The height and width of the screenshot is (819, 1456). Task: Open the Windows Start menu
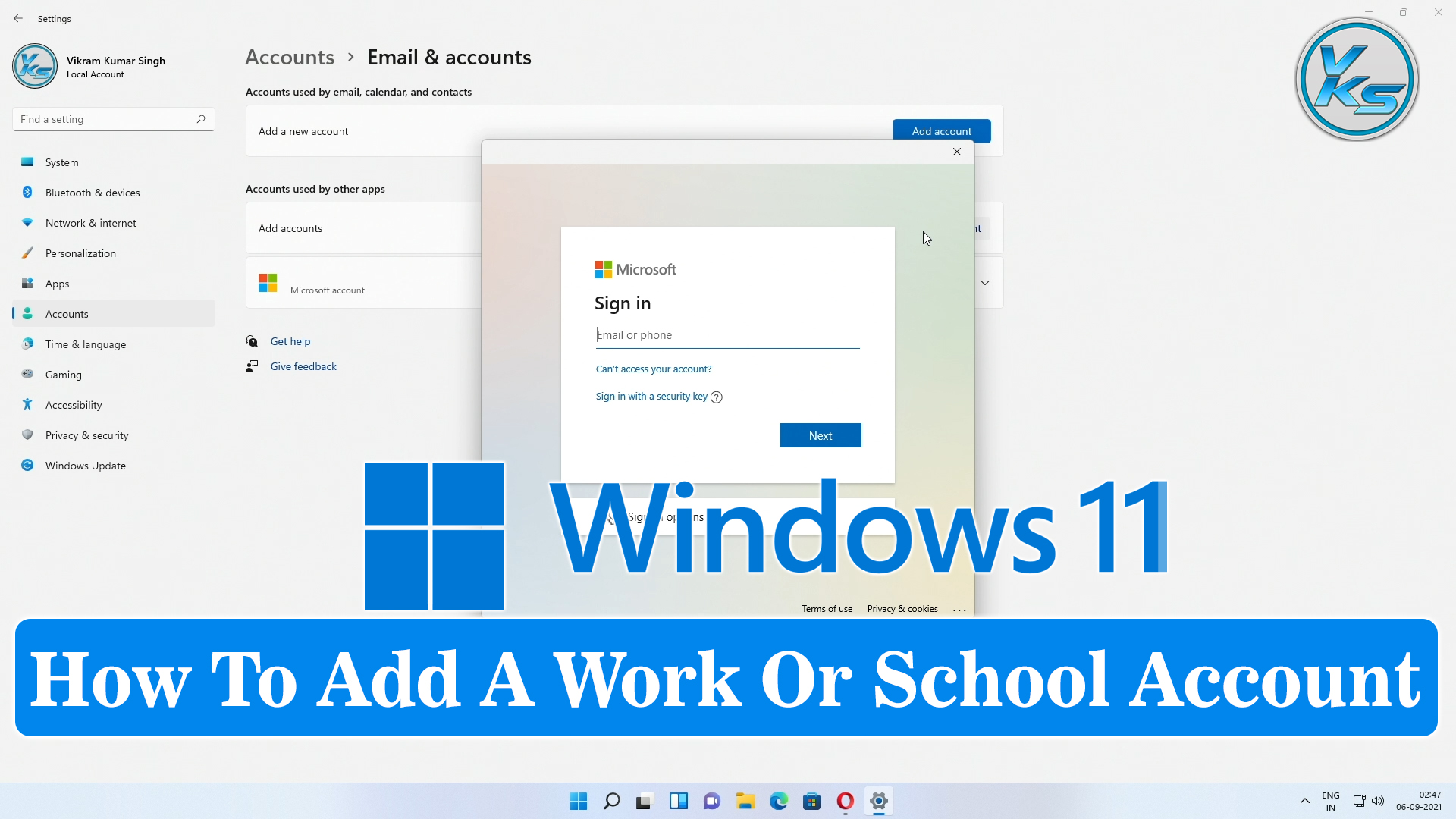[x=578, y=801]
